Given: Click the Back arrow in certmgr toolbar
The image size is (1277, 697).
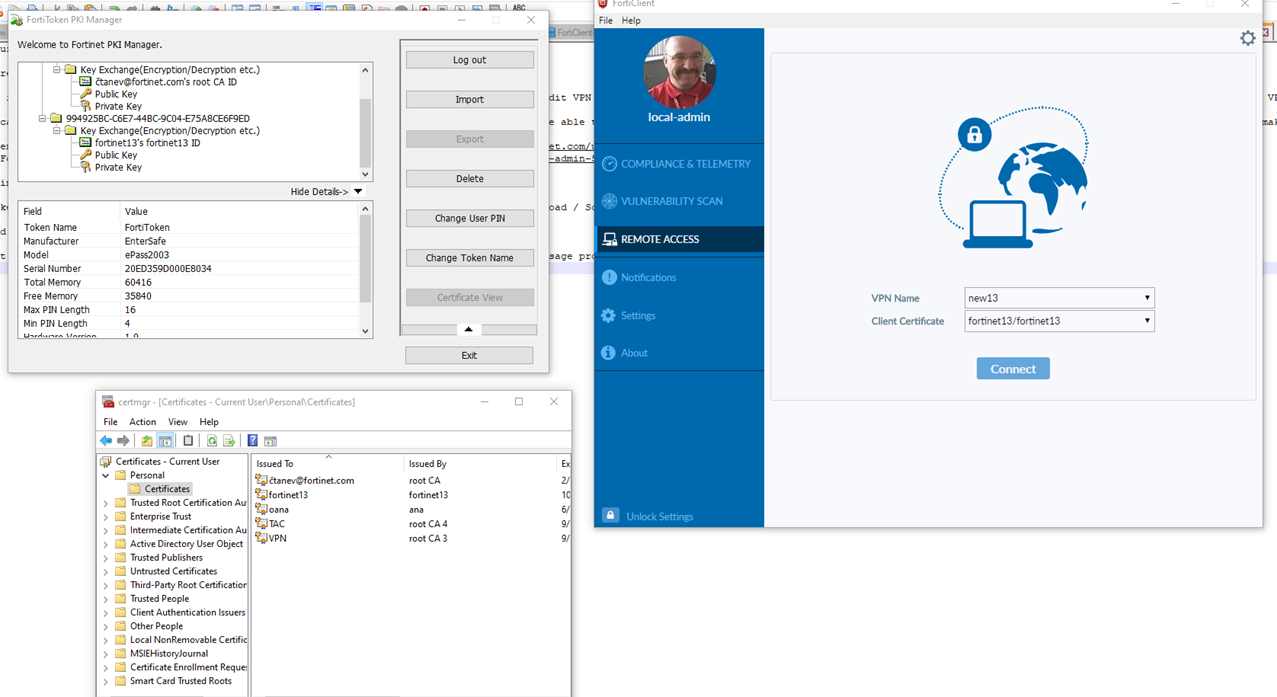Looking at the screenshot, I should [x=106, y=441].
